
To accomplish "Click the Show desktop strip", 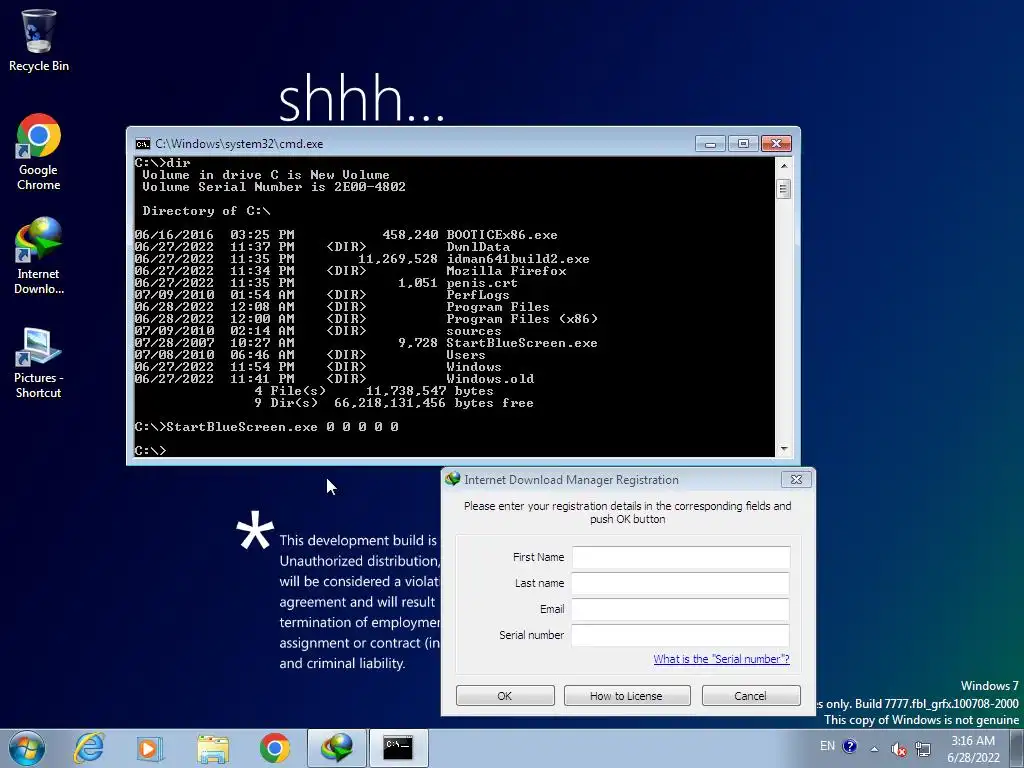I will pos(1017,748).
